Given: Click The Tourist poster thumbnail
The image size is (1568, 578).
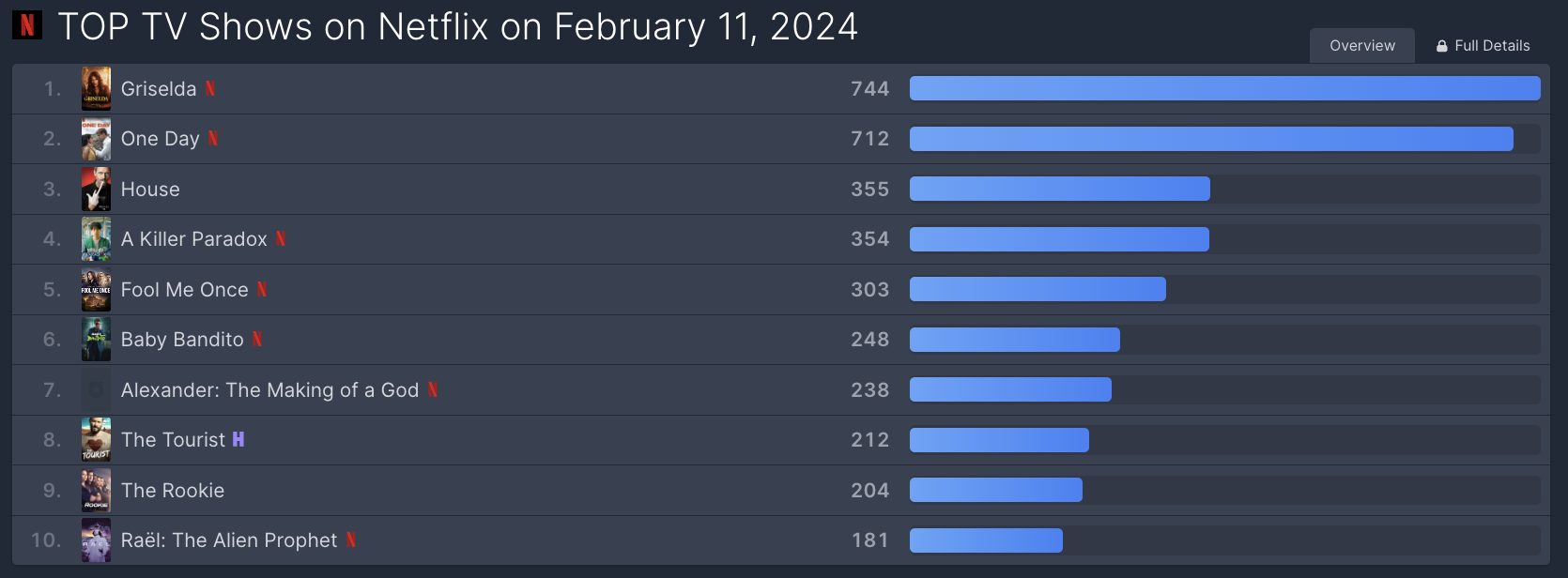Looking at the screenshot, I should 96,439.
